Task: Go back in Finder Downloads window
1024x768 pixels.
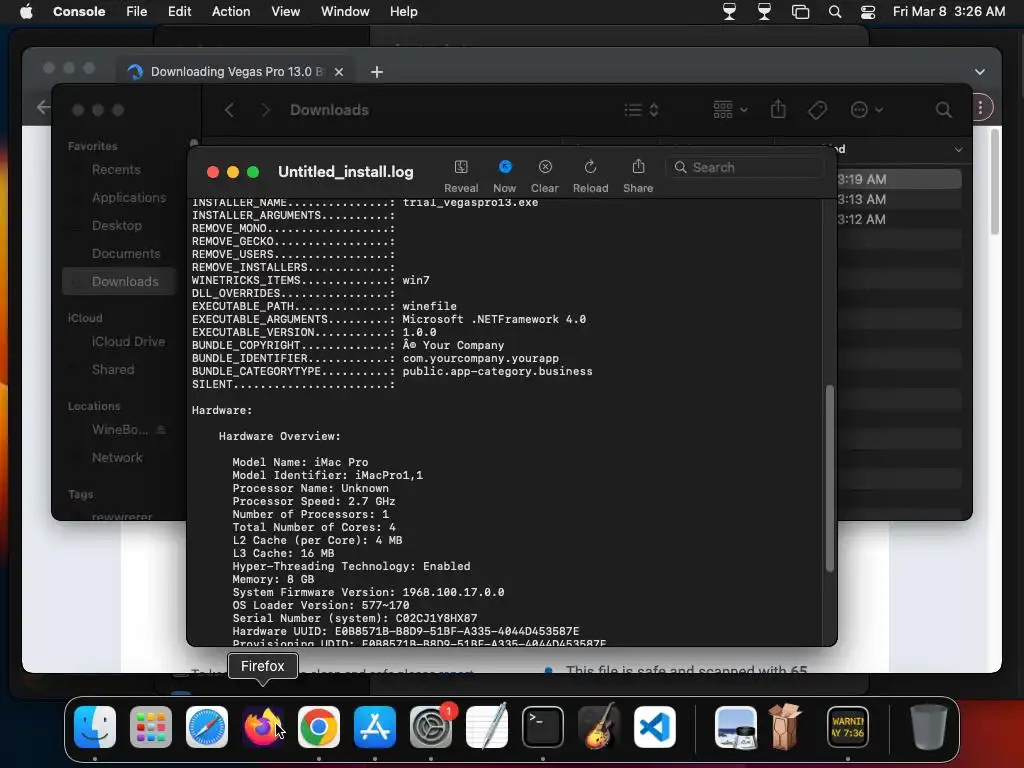Action: tap(229, 110)
